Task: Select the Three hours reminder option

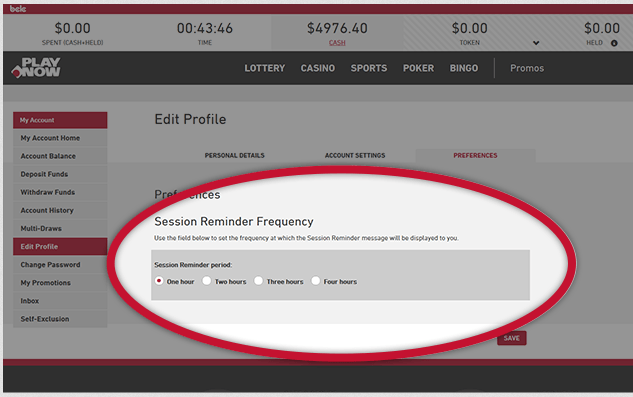Action: (x=258, y=281)
